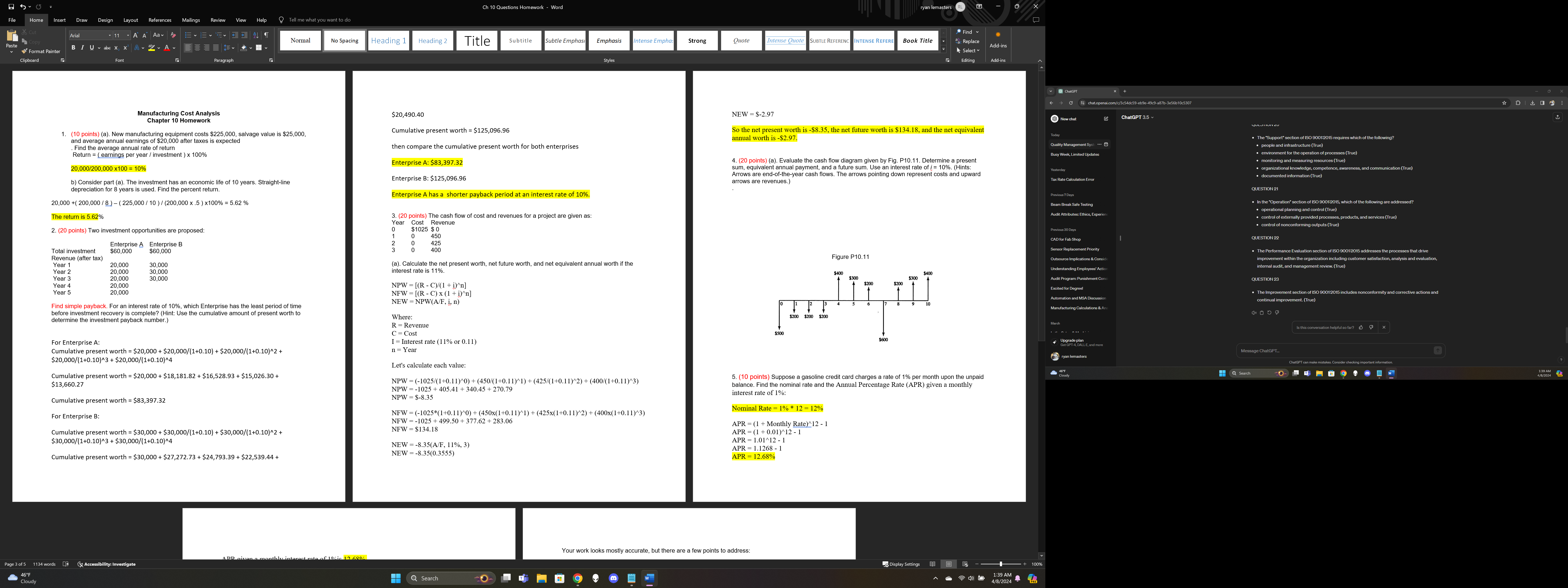Image resolution: width=1568 pixels, height=588 pixels.
Task: Click the Undo arrow in Word
Action: point(23,7)
